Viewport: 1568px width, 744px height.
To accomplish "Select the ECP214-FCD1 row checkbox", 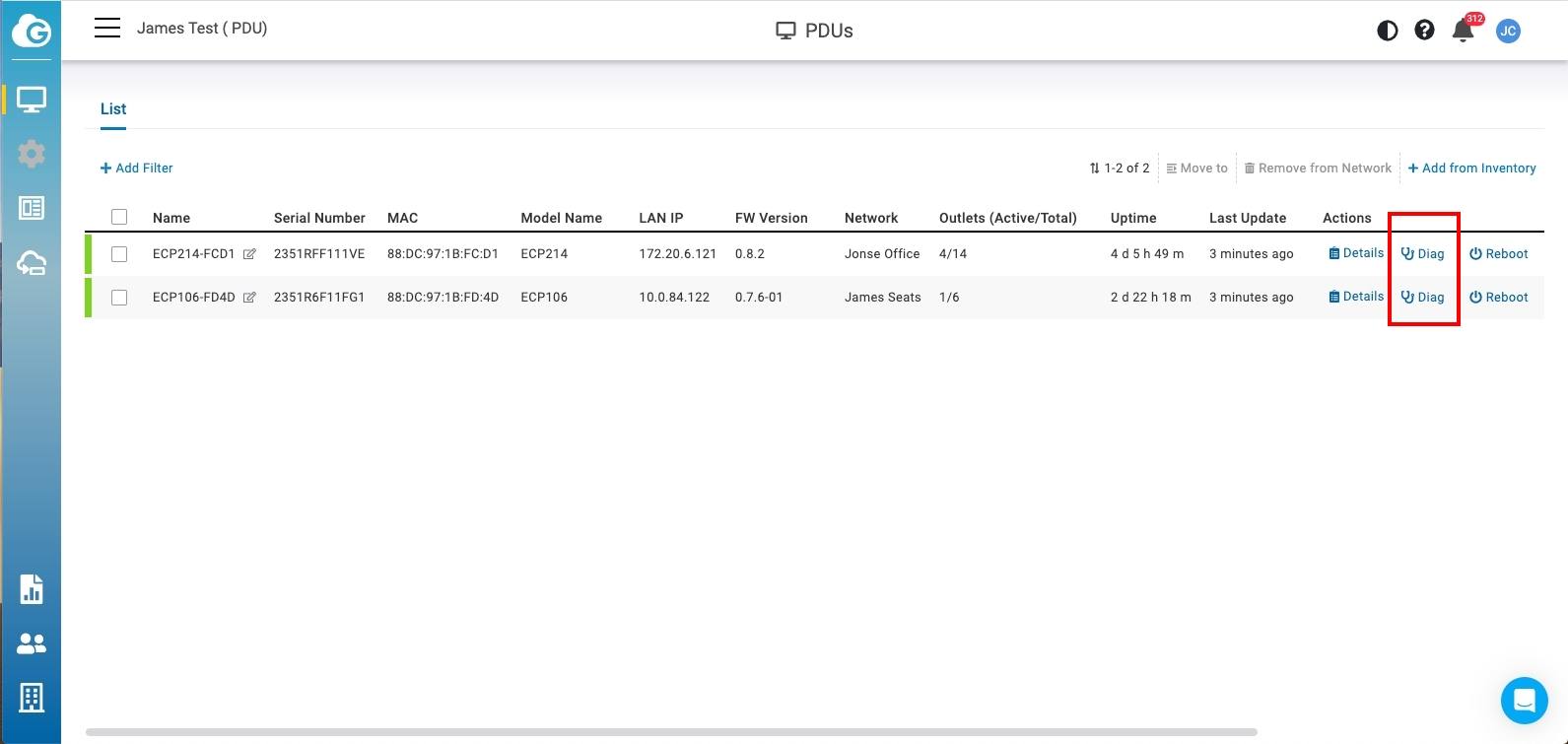I will click(119, 254).
